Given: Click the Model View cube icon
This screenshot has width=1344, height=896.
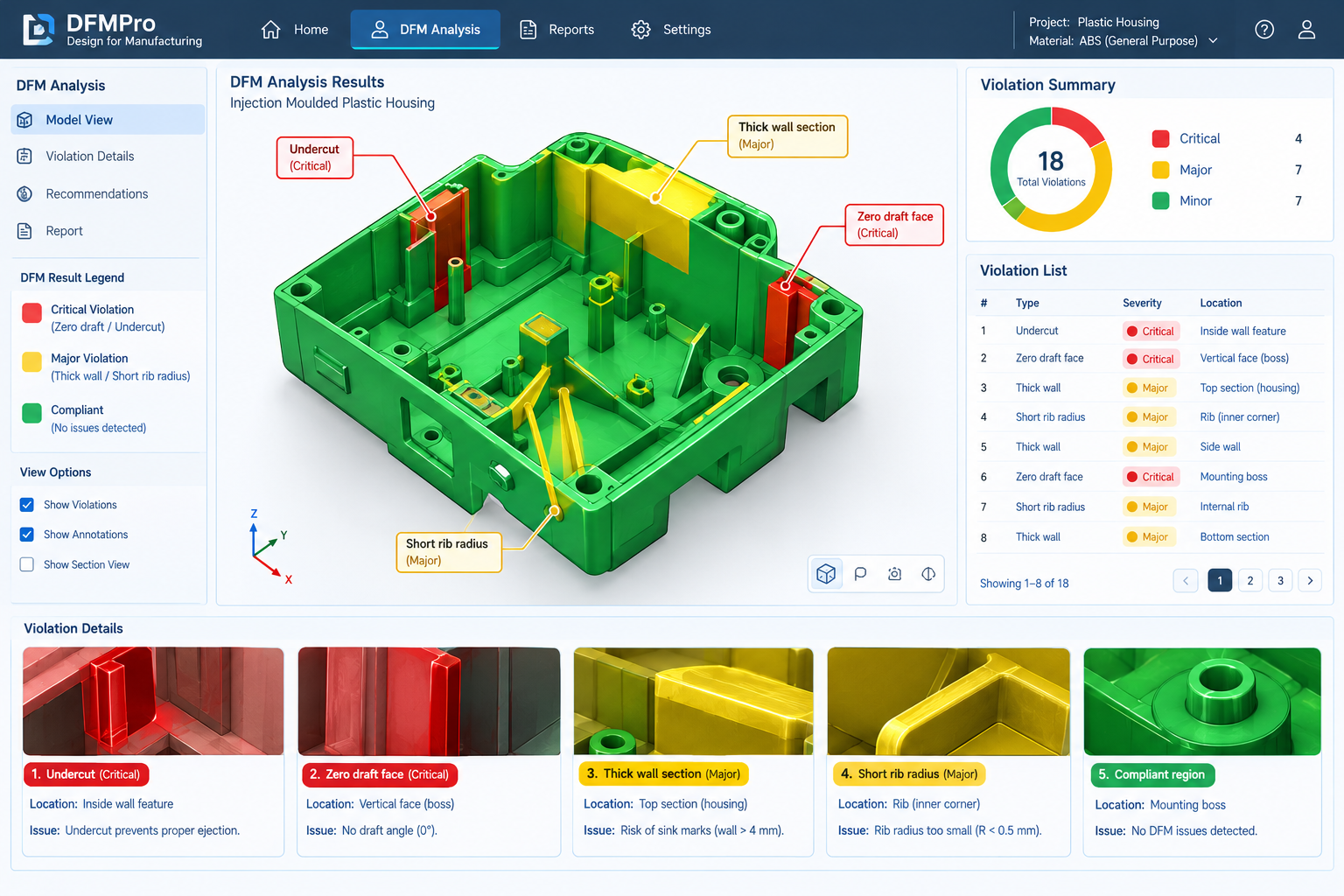Looking at the screenshot, I should (x=24, y=120).
